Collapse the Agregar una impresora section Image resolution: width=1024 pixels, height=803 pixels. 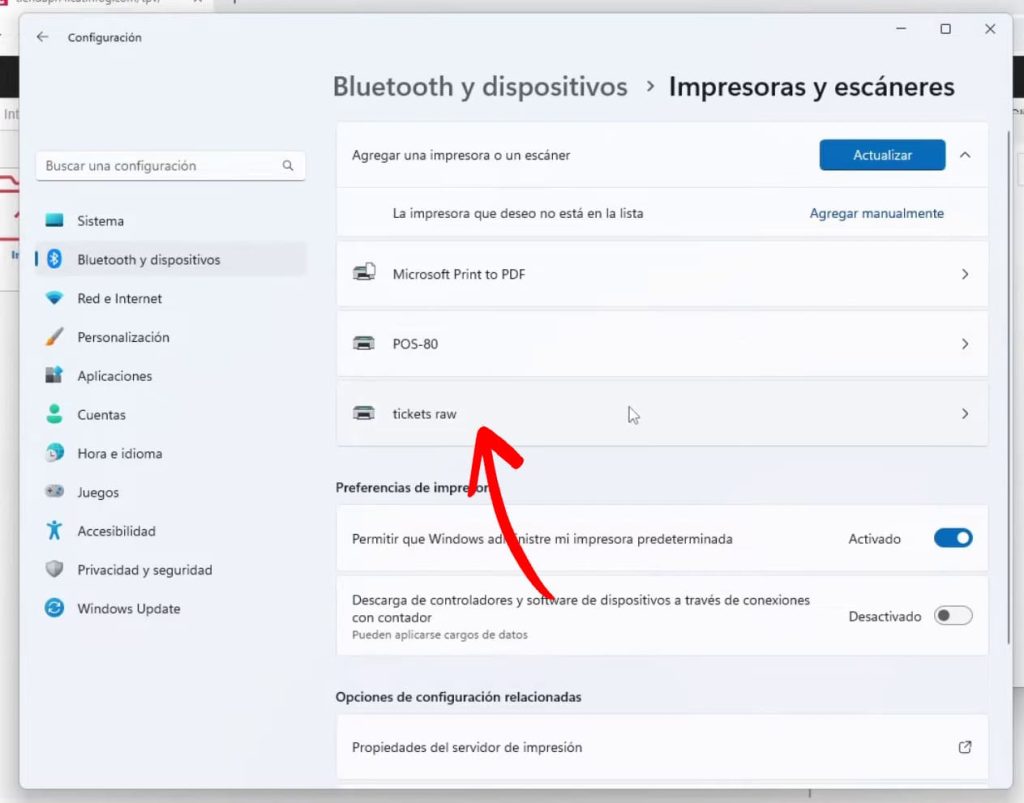tap(965, 155)
